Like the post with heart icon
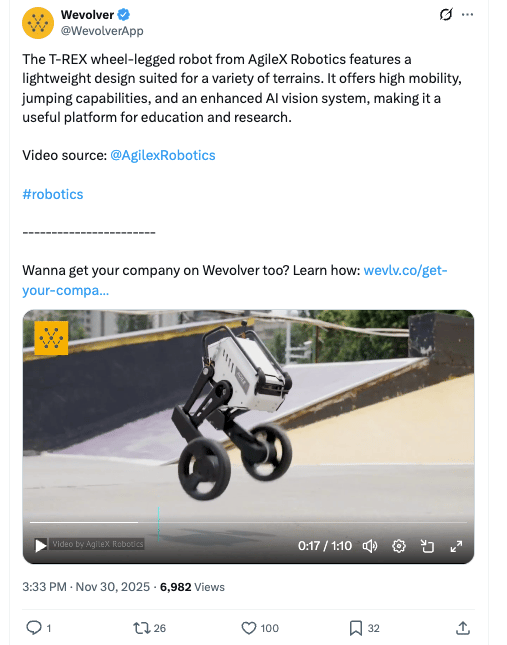This screenshot has height=645, width=507. (x=248, y=628)
